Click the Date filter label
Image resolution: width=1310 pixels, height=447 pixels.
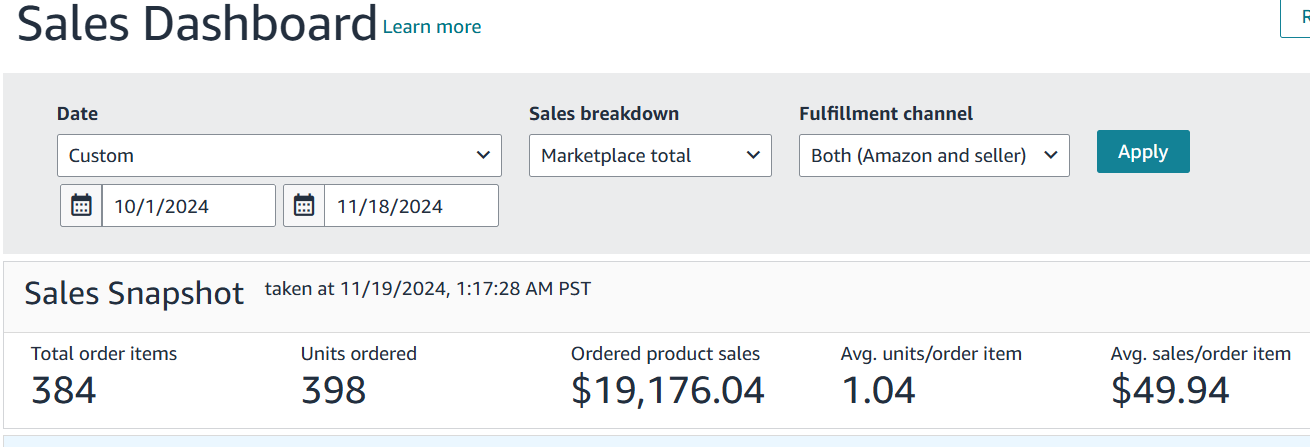(77, 114)
